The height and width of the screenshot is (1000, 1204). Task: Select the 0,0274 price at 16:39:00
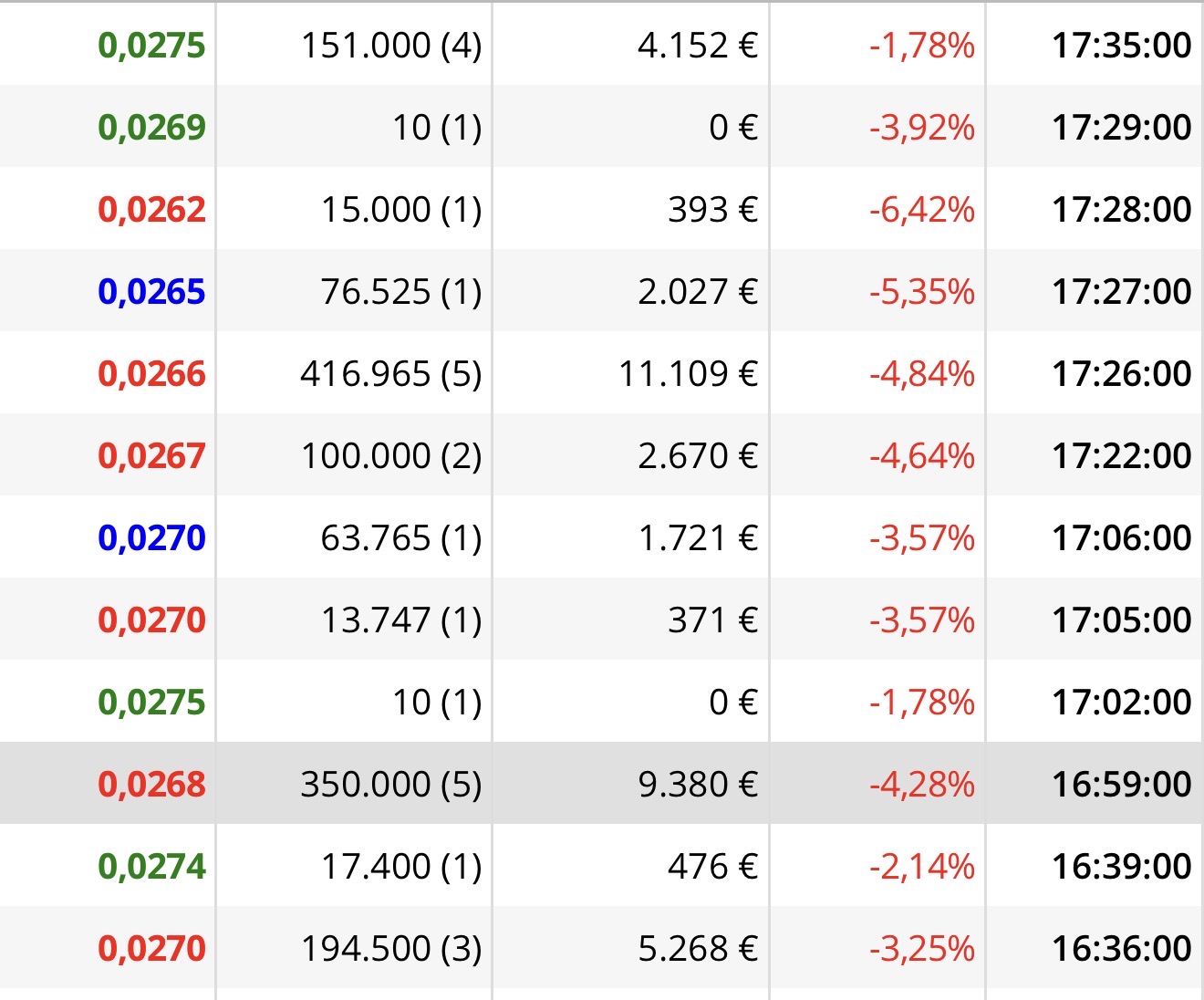pyautogui.click(x=151, y=866)
